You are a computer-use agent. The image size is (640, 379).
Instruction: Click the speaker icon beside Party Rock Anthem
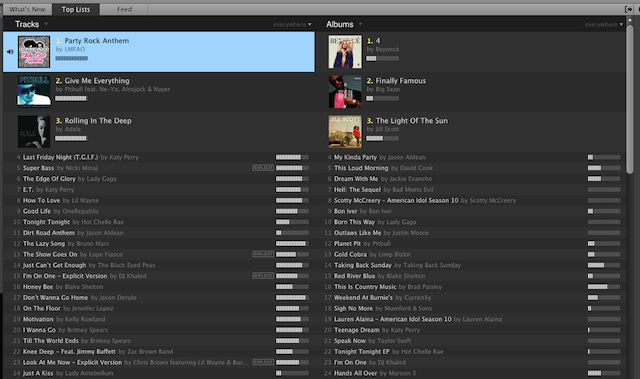pyautogui.click(x=10, y=52)
